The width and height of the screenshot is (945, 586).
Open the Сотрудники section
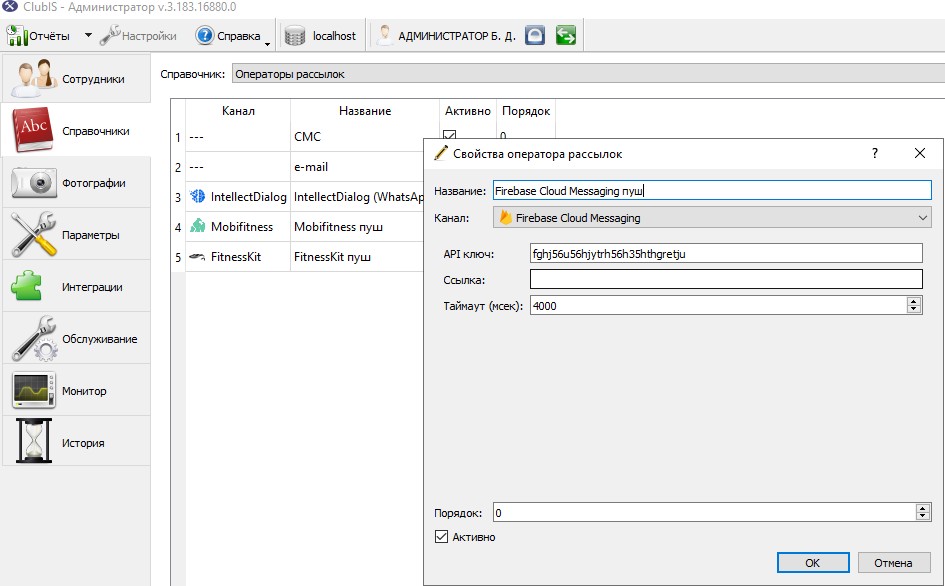point(77,78)
